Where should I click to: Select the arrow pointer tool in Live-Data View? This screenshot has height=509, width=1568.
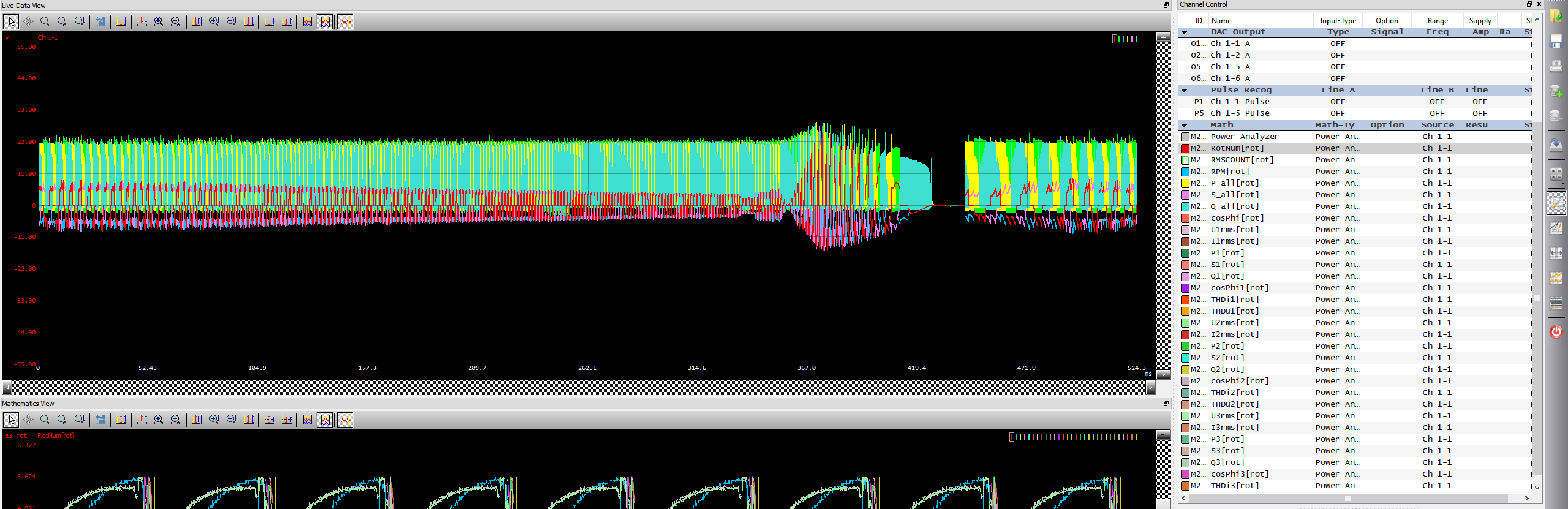coord(11,22)
